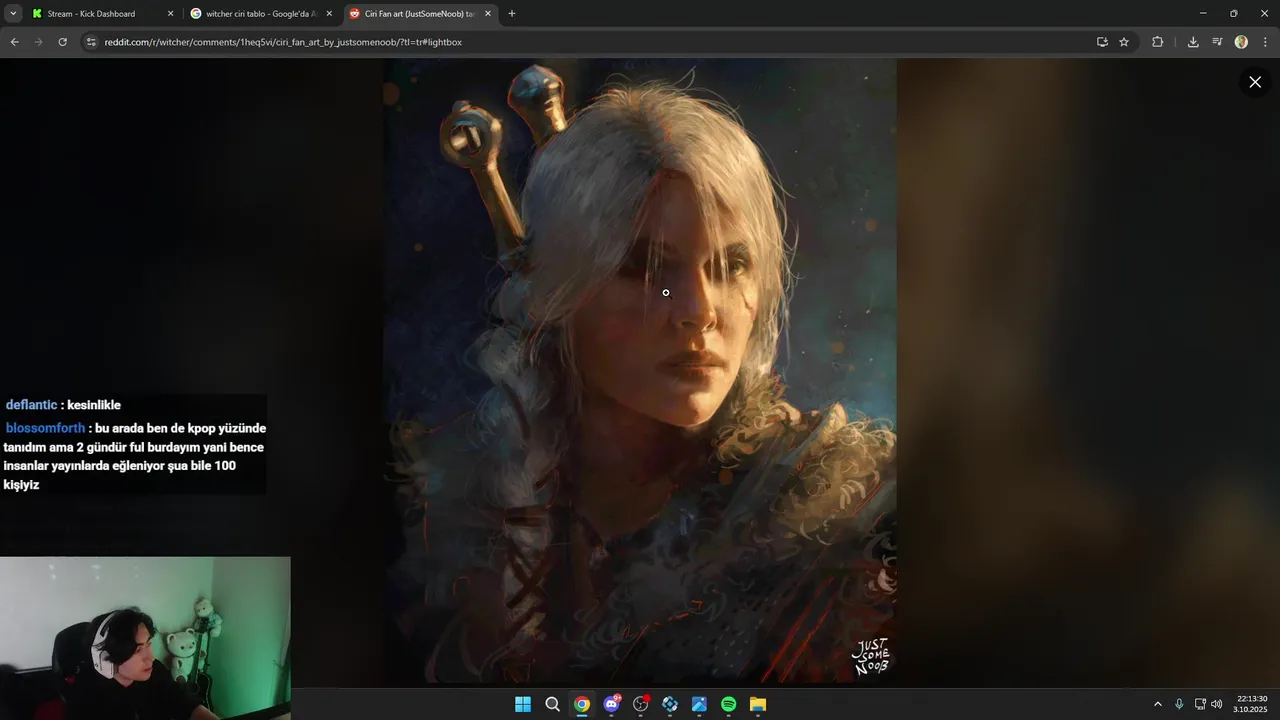Click the webcam overlay feed
This screenshot has height=720, width=1280.
click(145, 638)
